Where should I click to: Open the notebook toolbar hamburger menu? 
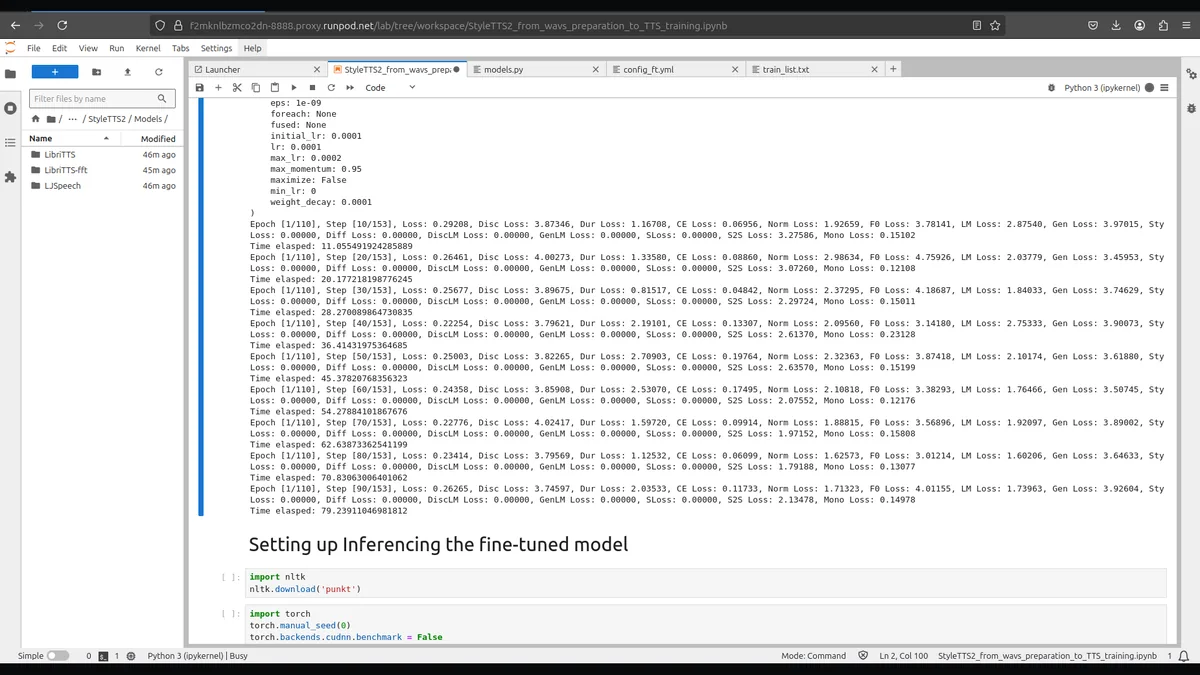pyautogui.click(x=1165, y=88)
